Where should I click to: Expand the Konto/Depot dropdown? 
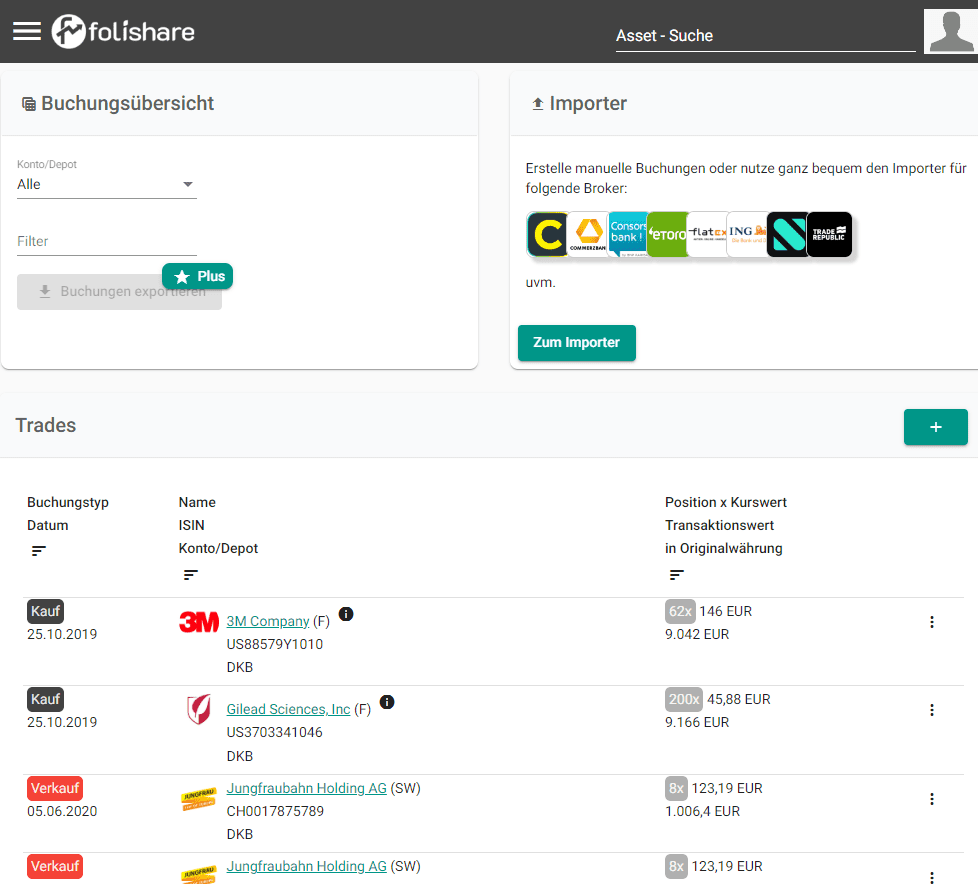click(107, 184)
